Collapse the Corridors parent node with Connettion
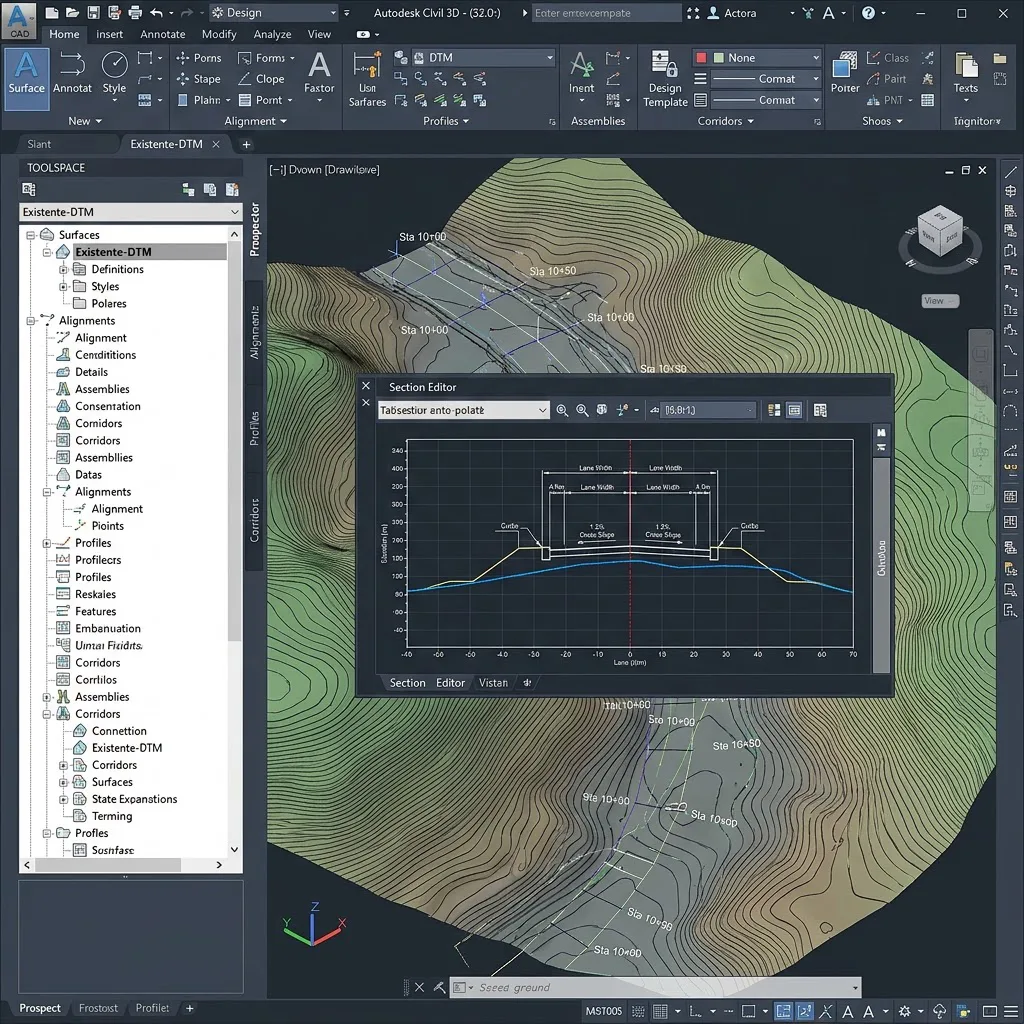 point(47,714)
